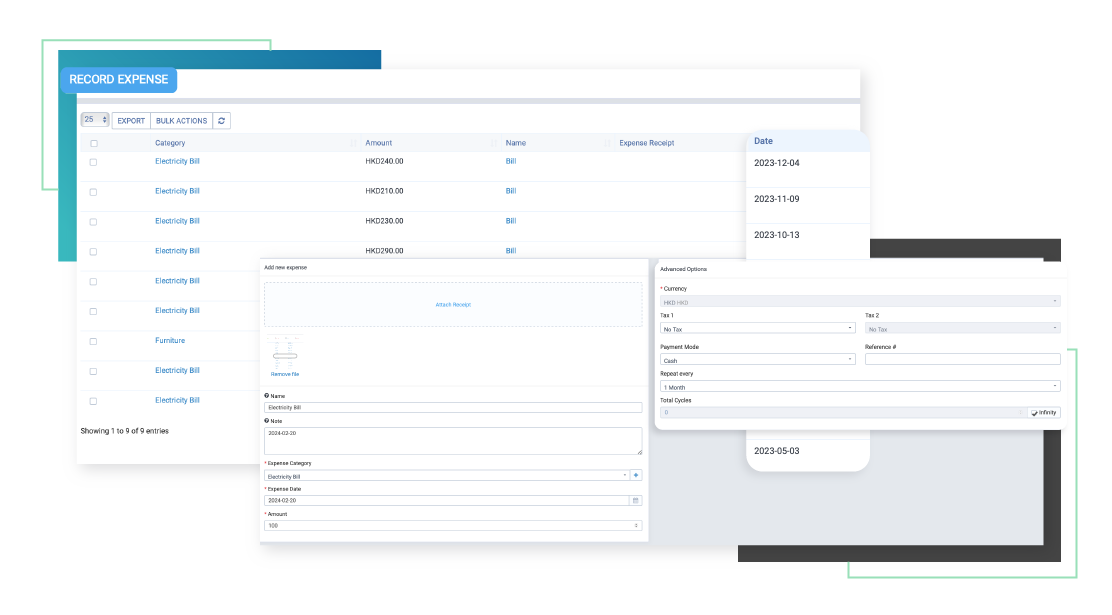The image size is (1112, 615).
Task: Click the plus icon beside Expense Category
Action: pyautogui.click(x=636, y=476)
